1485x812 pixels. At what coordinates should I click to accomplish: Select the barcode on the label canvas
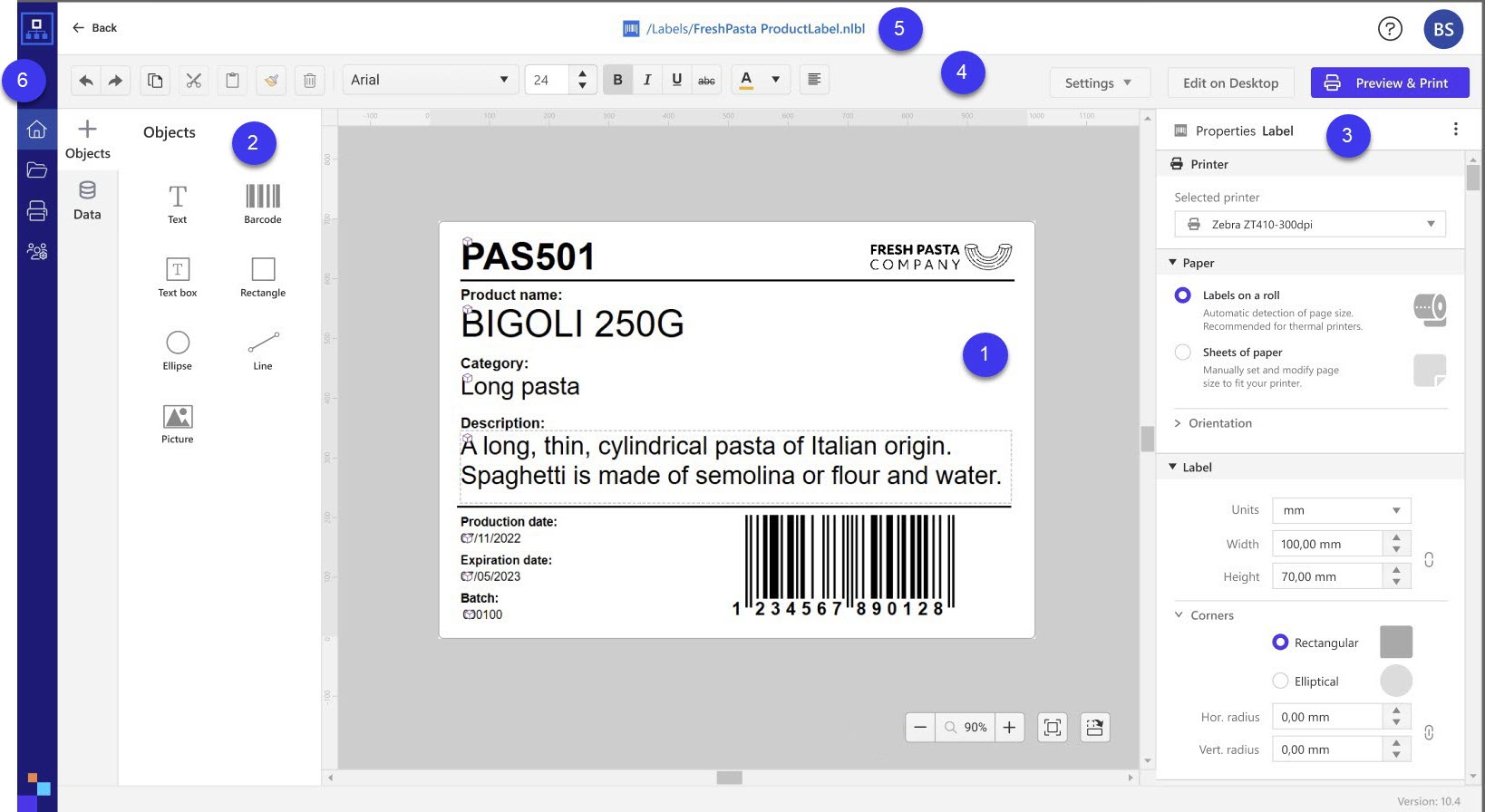click(x=843, y=565)
